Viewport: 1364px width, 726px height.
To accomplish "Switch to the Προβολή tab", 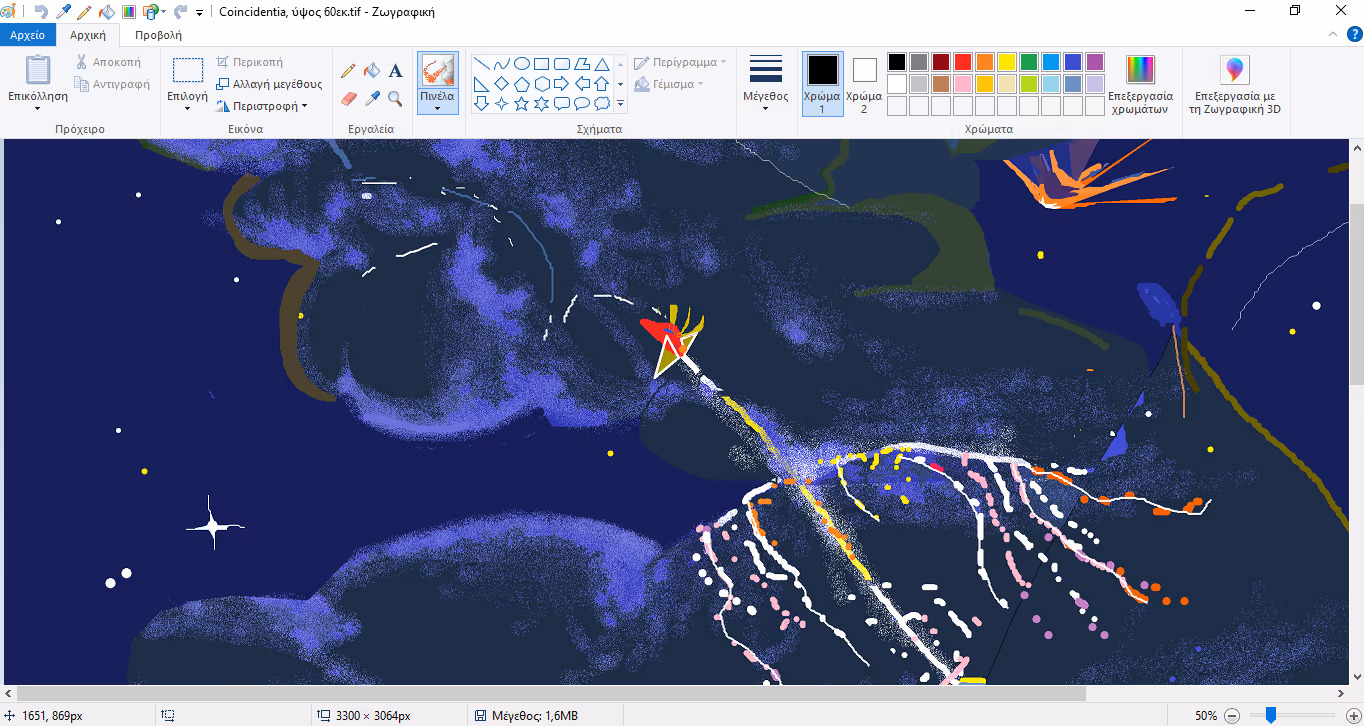I will 158,35.
